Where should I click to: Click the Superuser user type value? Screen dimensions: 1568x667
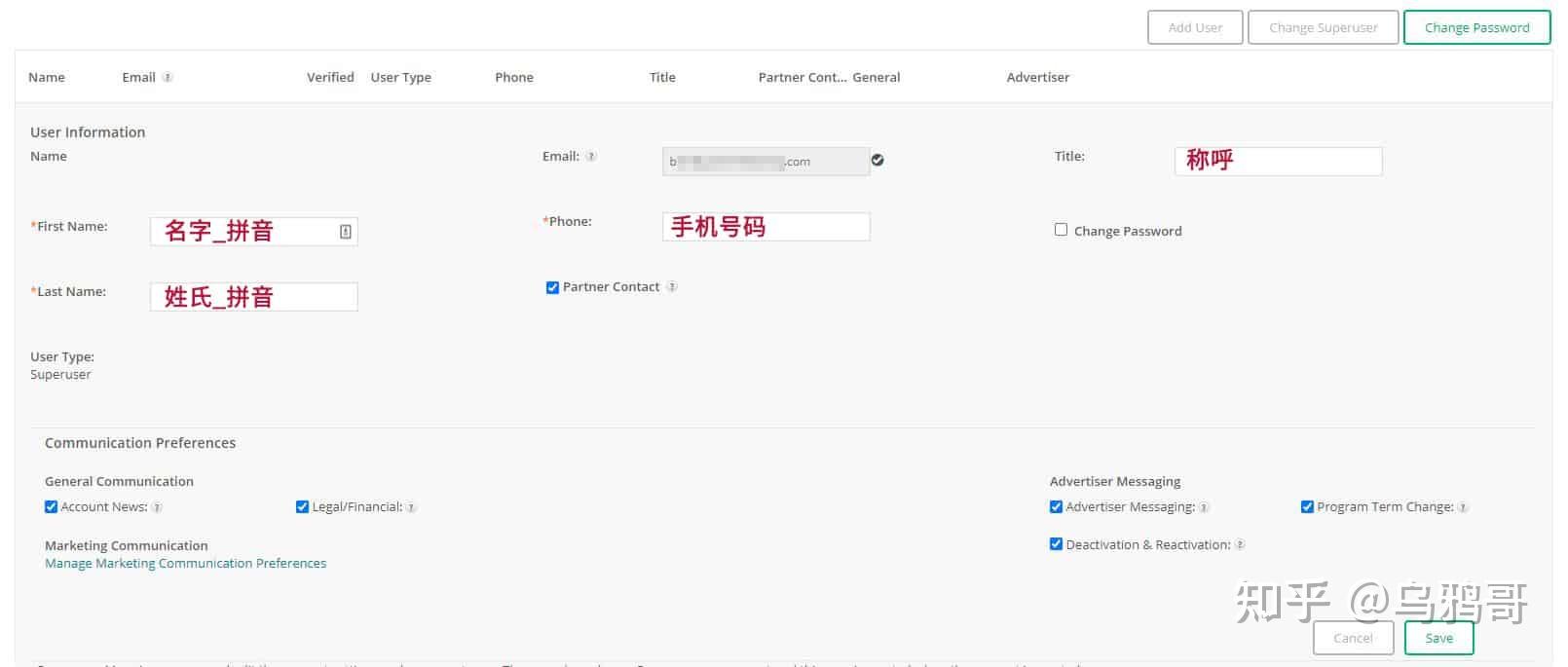coord(60,374)
